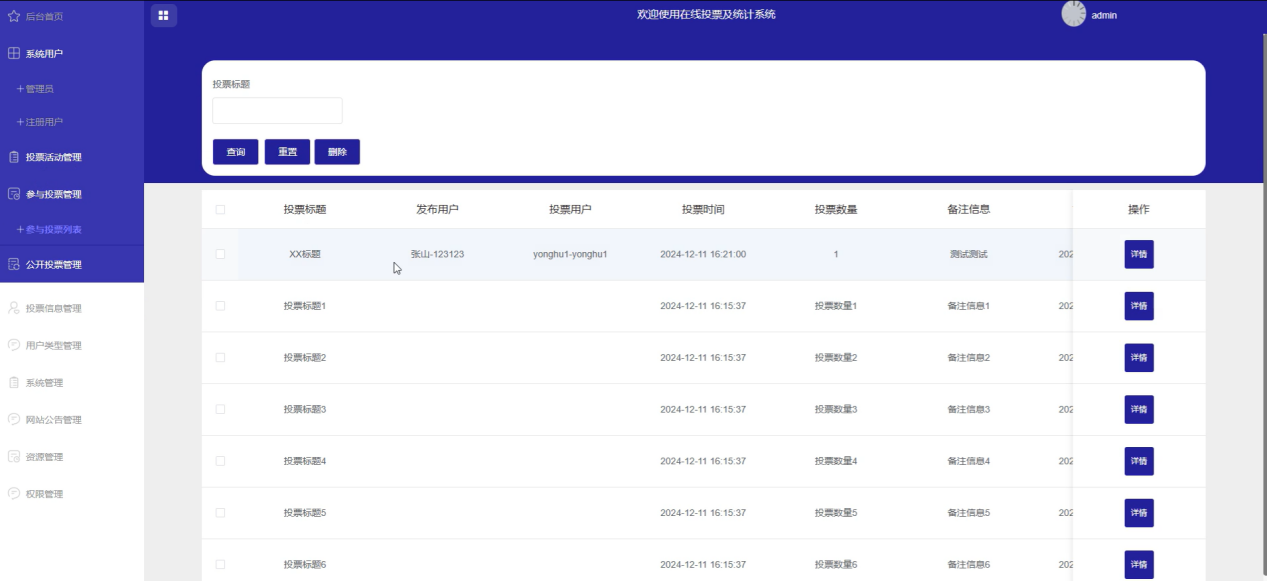Focus the 投票标题 search input field
1267x581 pixels.
coord(277,111)
